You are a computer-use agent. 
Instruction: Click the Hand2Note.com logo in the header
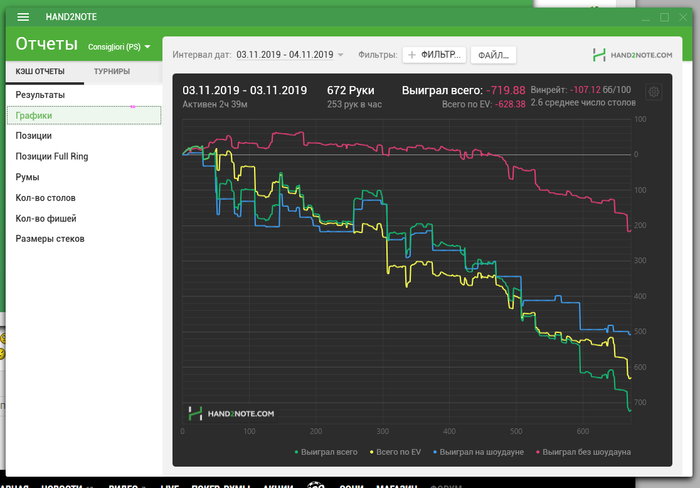tap(632, 55)
